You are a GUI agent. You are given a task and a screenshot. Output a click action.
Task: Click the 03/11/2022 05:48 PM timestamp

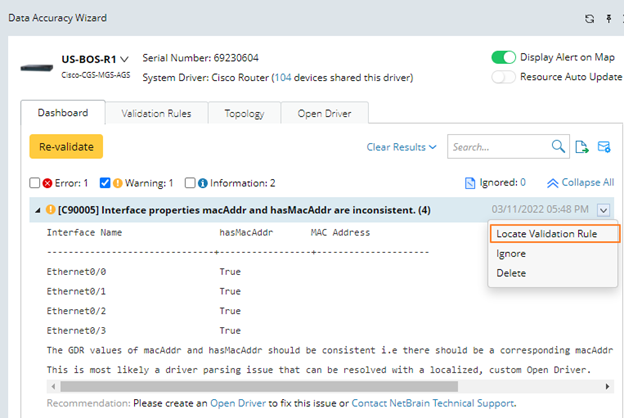point(540,209)
